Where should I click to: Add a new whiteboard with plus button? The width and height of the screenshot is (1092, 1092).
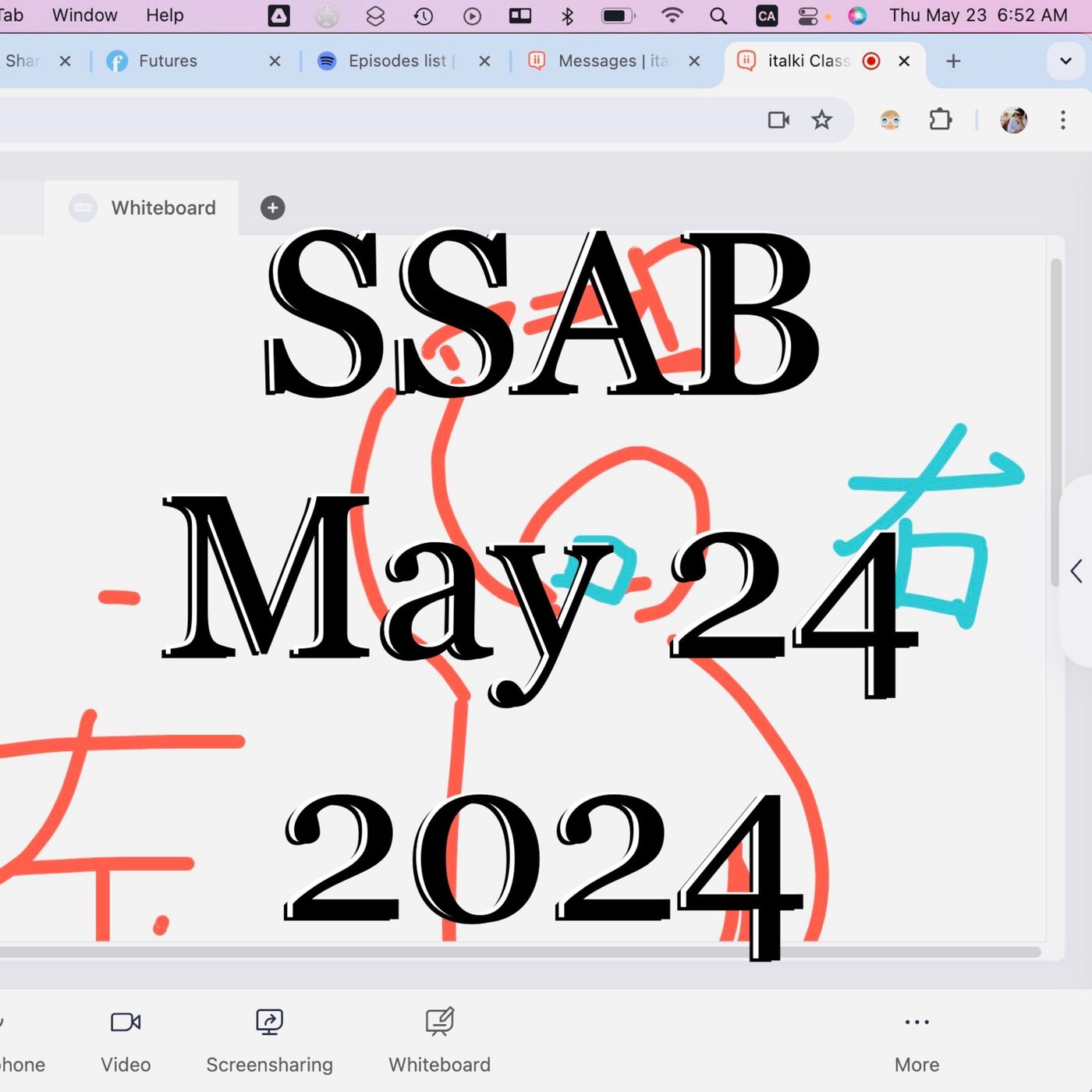(272, 207)
